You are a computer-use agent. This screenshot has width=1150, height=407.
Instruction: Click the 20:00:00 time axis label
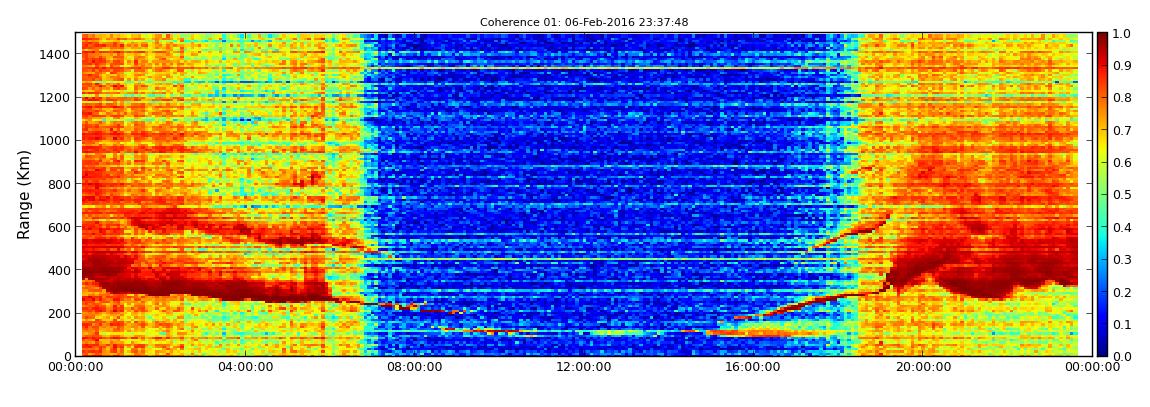pyautogui.click(x=921, y=367)
